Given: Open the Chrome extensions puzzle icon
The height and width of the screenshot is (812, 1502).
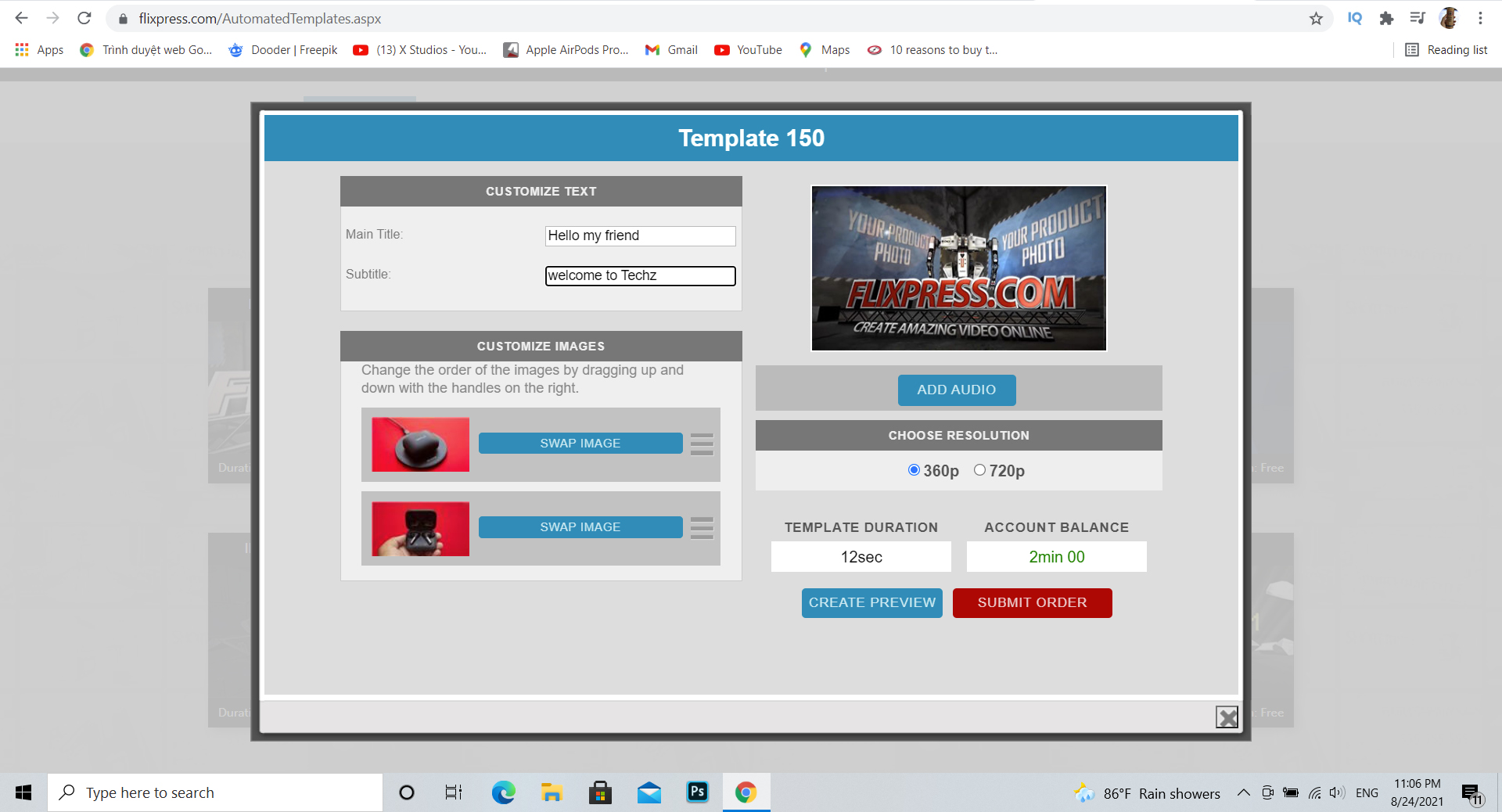Looking at the screenshot, I should click(1386, 19).
